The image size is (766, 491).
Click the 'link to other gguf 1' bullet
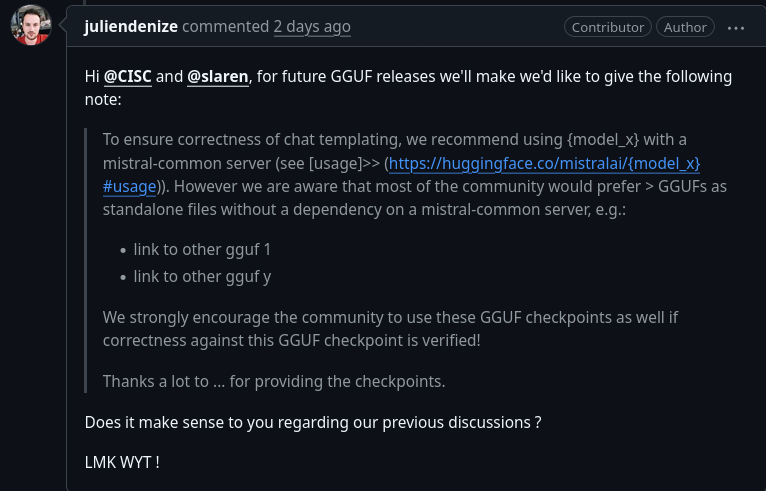pyautogui.click(x=202, y=250)
